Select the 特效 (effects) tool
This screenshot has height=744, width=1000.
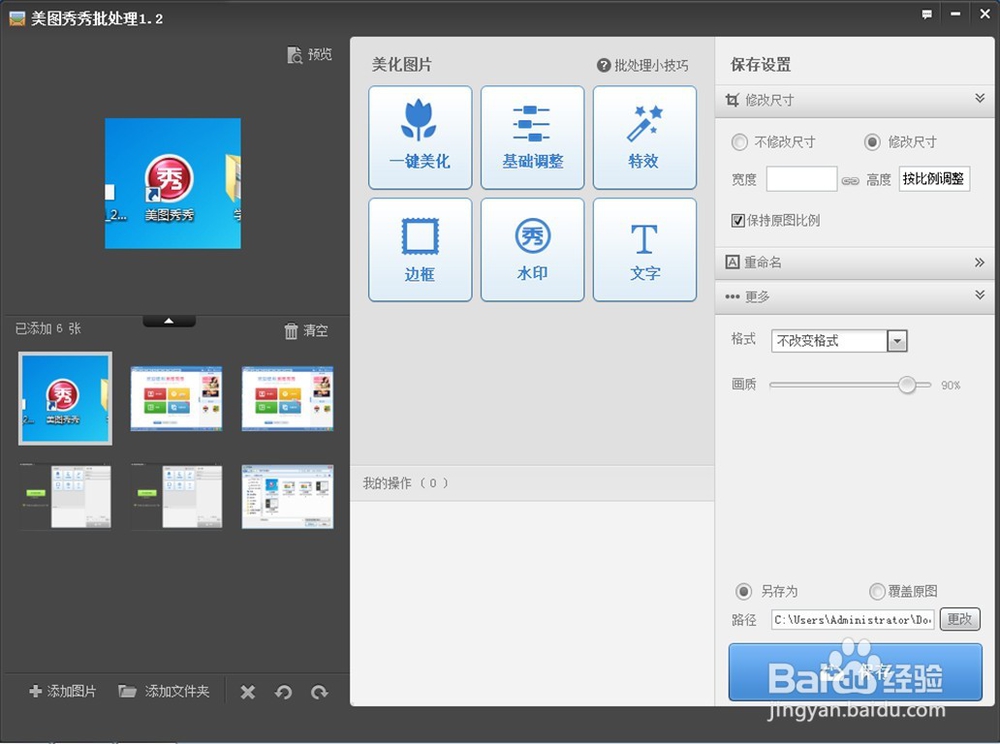644,137
